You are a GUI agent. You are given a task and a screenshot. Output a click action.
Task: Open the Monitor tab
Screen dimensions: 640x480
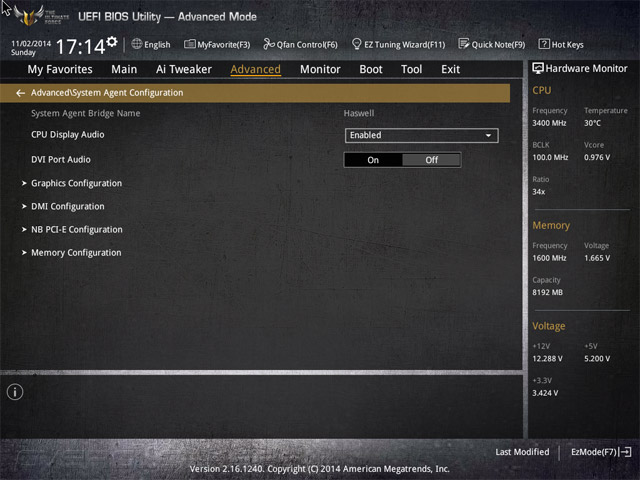click(320, 69)
